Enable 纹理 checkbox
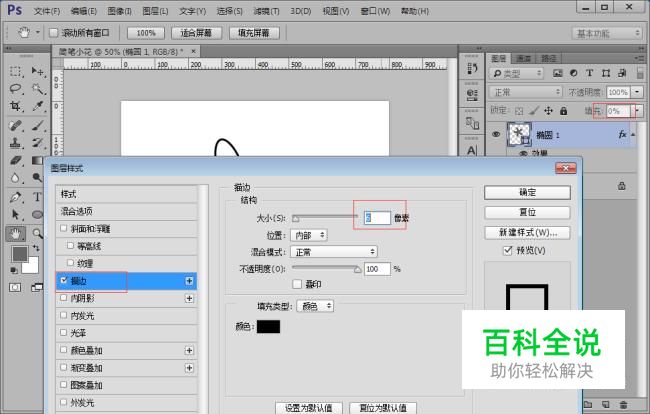Viewport: 650px width, 414px height. click(x=70, y=263)
